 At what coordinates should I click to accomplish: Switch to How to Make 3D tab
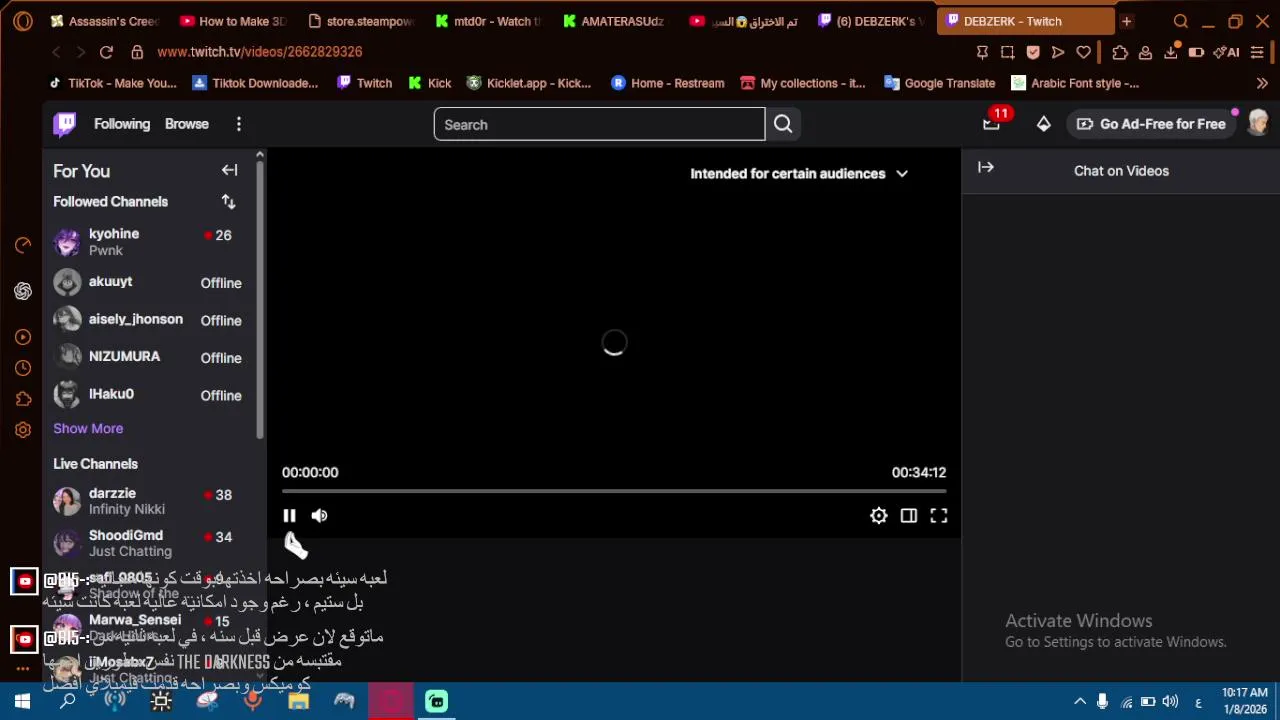click(x=232, y=21)
